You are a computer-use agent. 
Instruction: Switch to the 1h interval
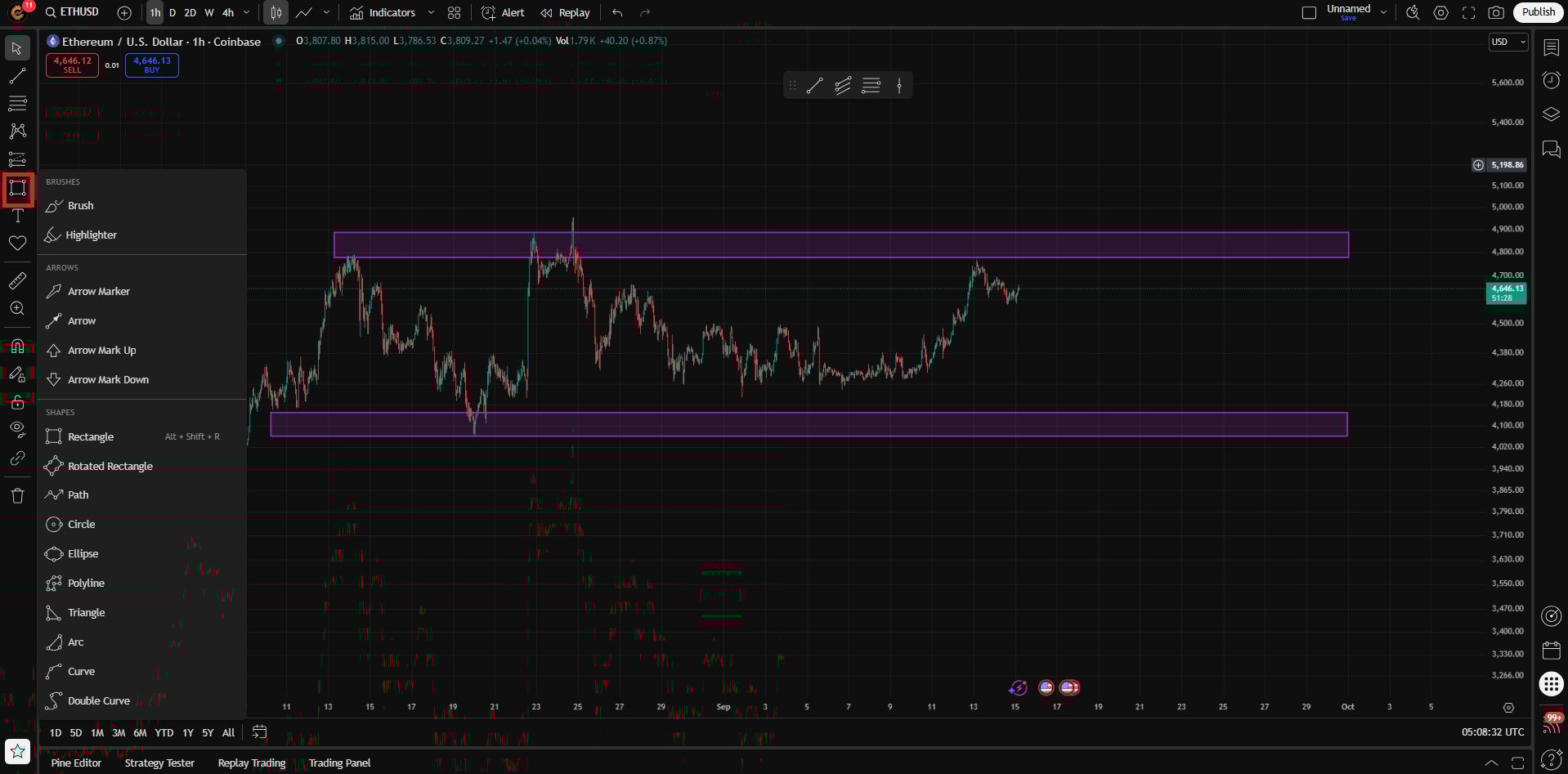(155, 12)
